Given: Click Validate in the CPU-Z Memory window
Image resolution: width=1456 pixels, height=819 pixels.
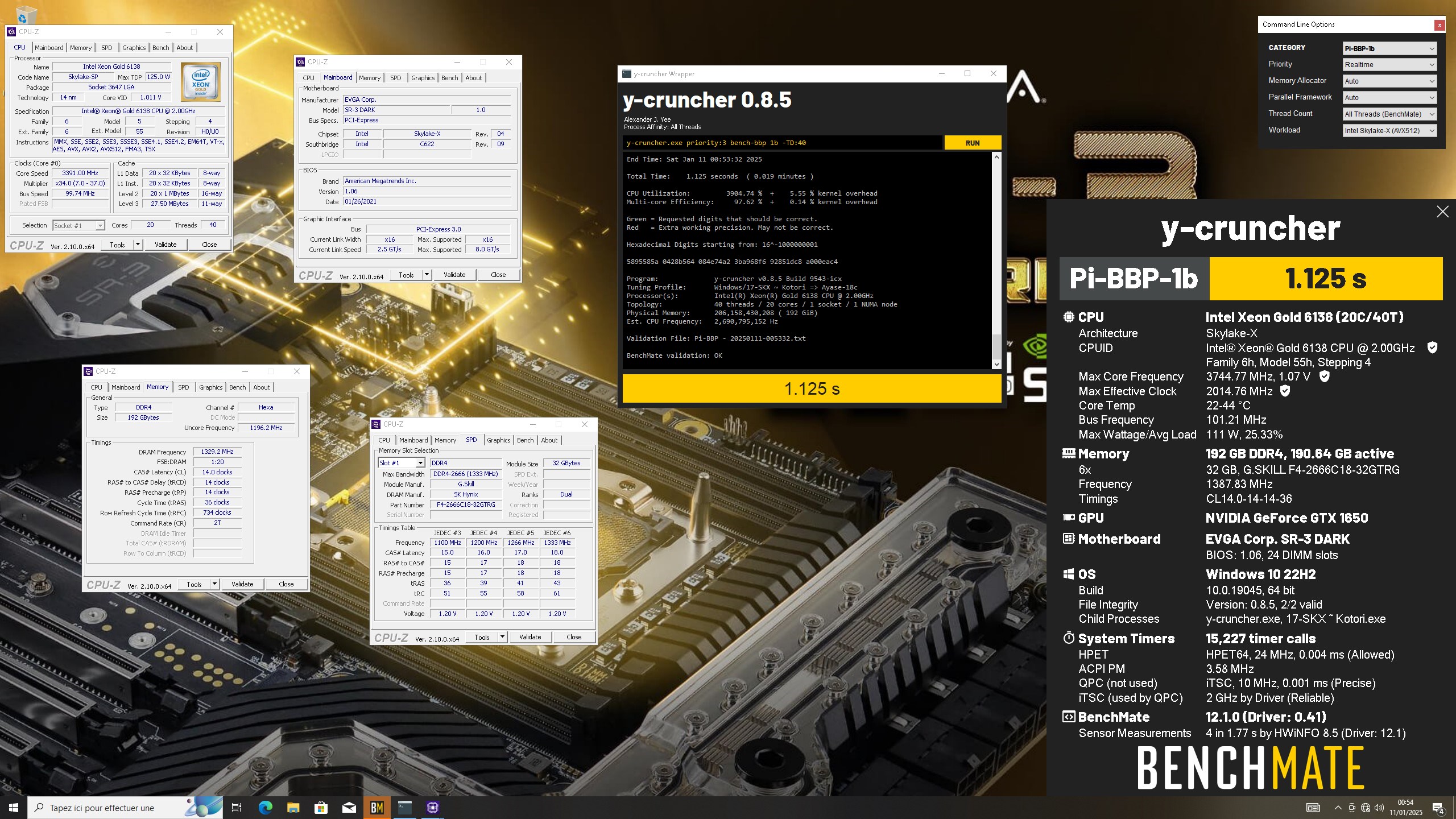Looking at the screenshot, I should (x=242, y=584).
